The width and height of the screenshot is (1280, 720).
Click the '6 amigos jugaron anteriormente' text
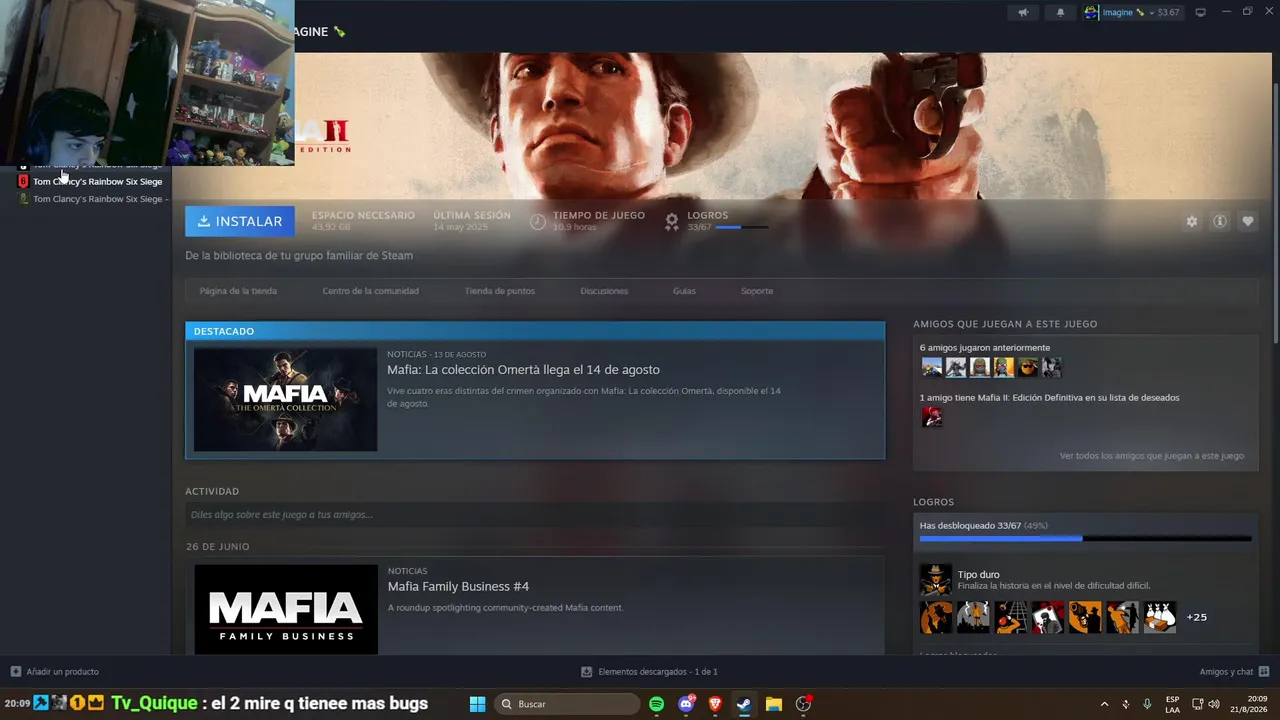tap(985, 348)
